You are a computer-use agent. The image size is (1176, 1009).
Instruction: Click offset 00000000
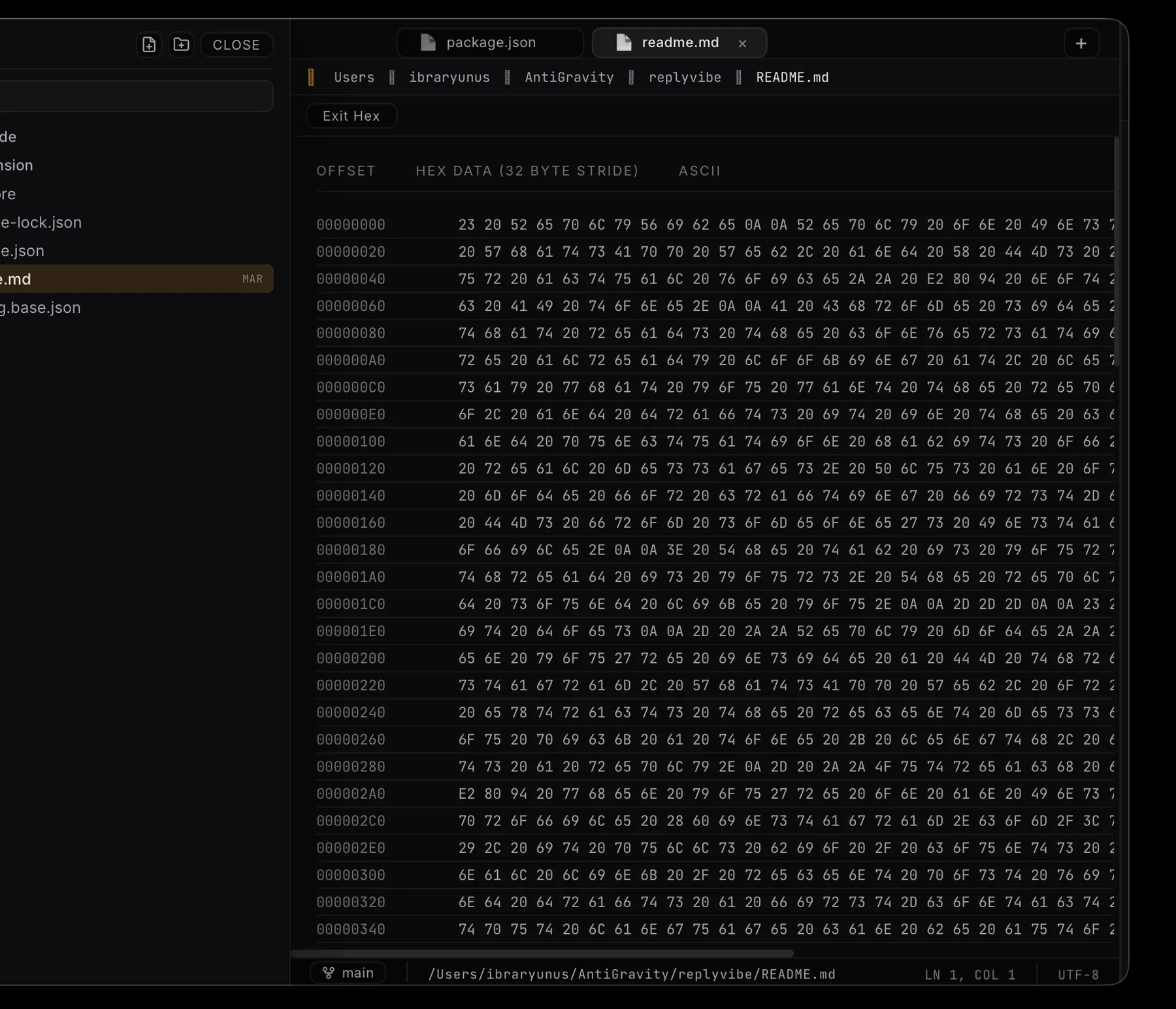pos(351,225)
